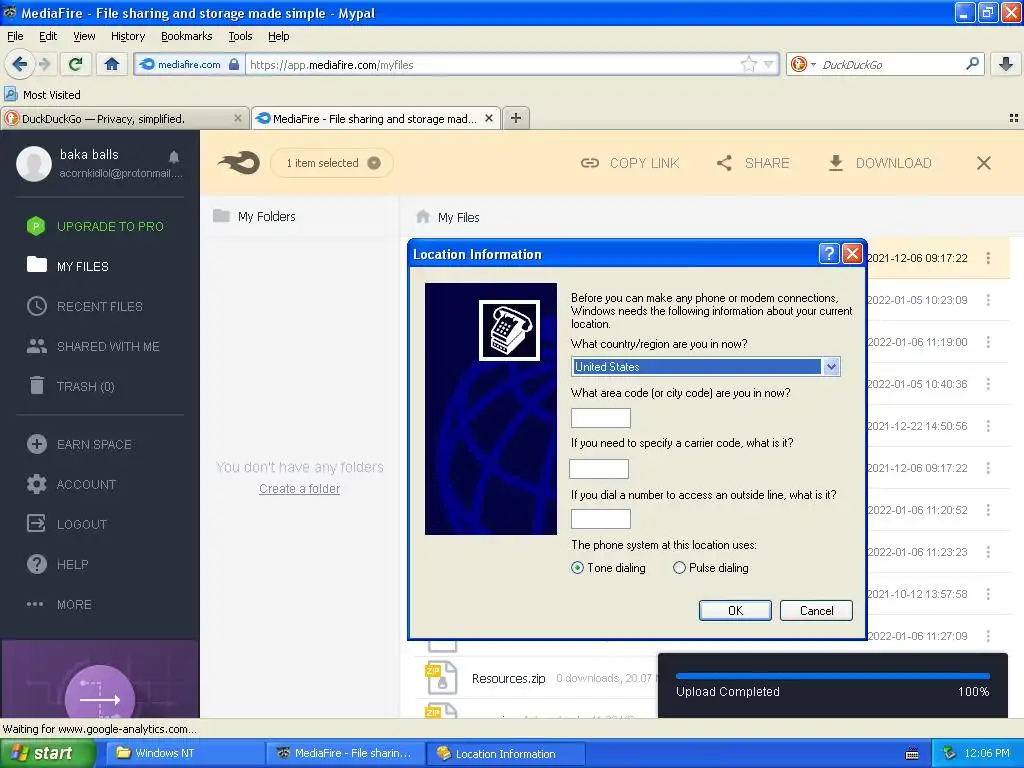The width and height of the screenshot is (1024, 768).
Task: Click OK in Location Information dialog
Action: (735, 611)
